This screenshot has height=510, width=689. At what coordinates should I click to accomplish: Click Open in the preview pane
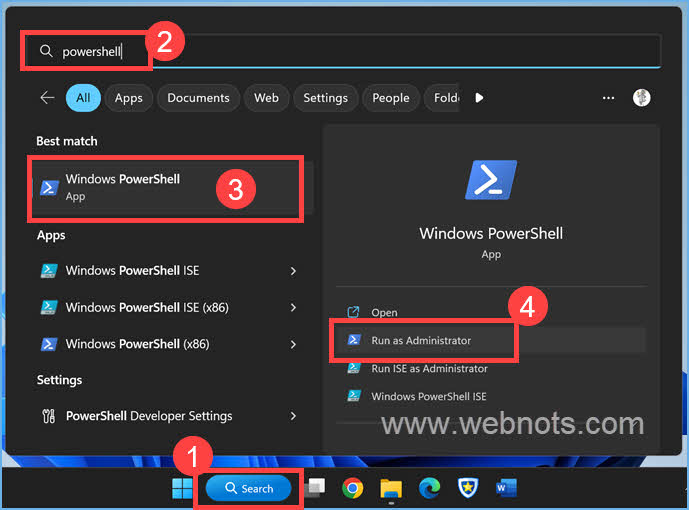pyautogui.click(x=491, y=312)
